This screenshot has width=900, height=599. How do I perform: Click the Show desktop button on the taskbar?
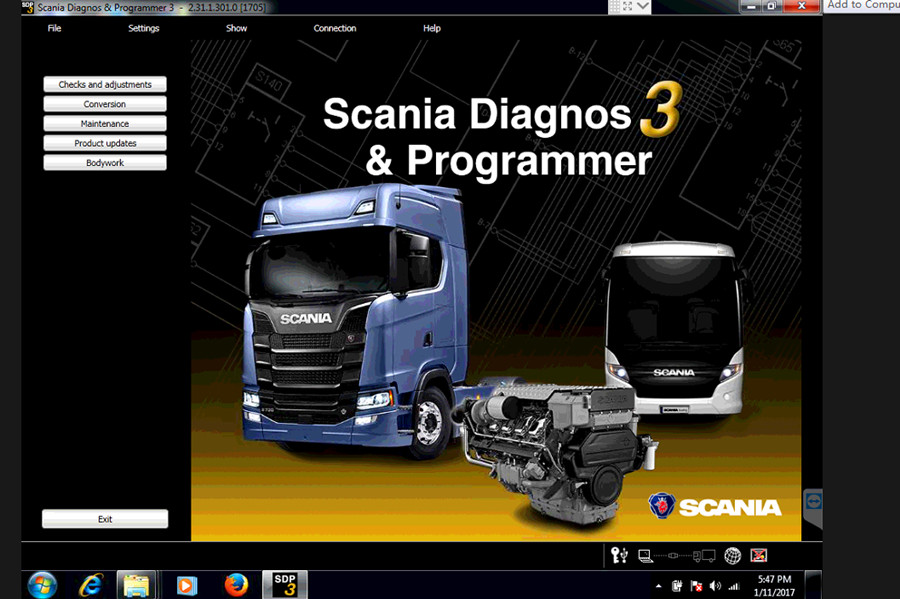pyautogui.click(x=813, y=585)
